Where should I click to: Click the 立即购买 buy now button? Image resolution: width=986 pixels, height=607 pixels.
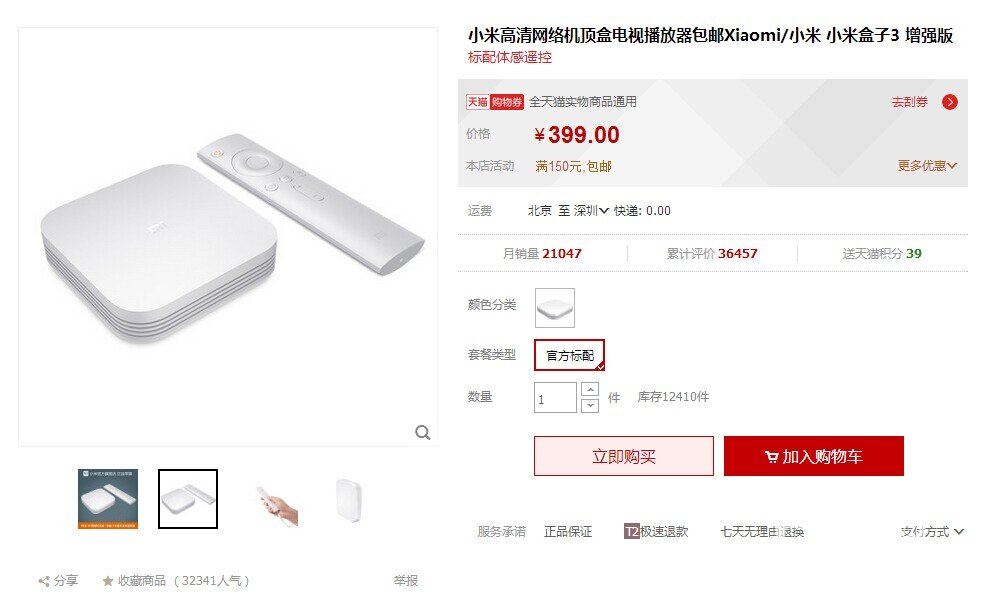624,456
